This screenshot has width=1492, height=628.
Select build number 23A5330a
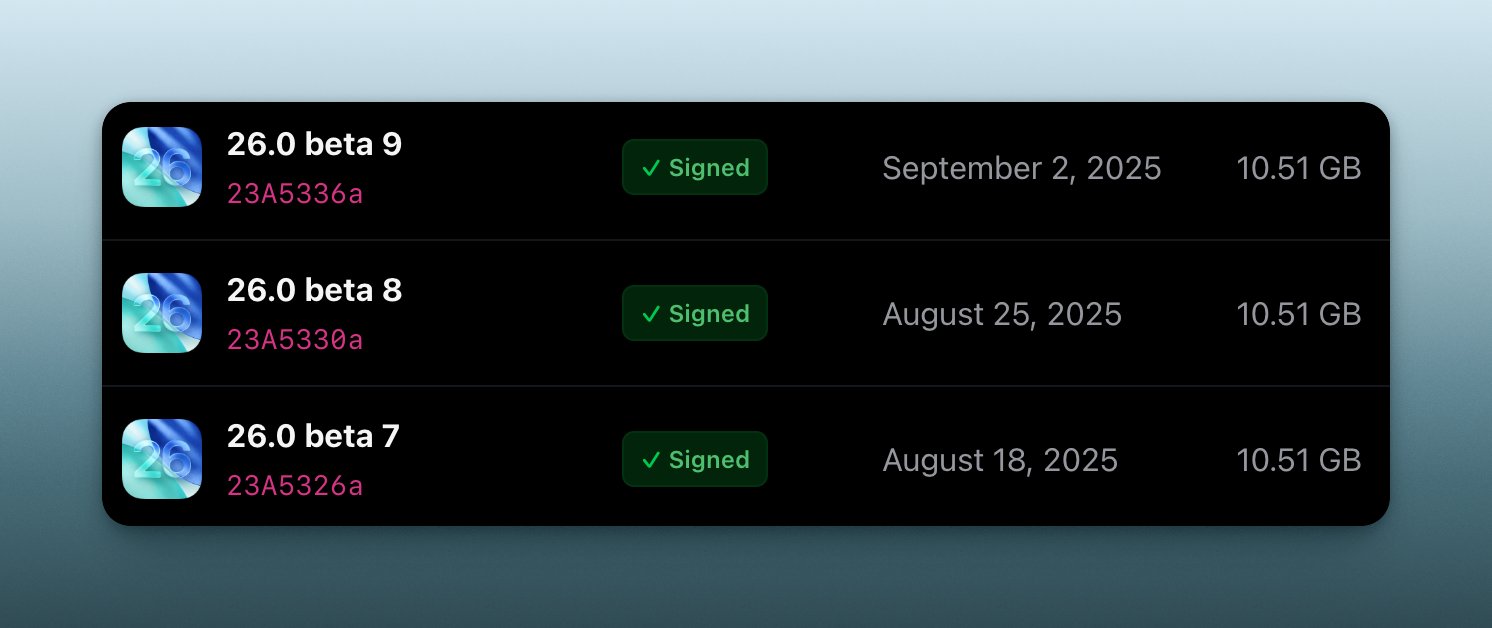(x=295, y=340)
